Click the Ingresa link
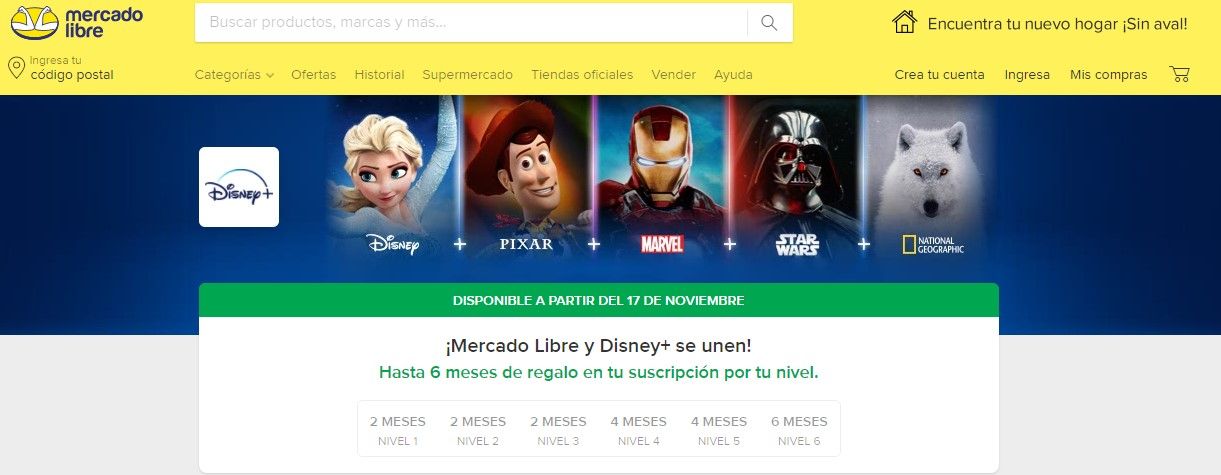This screenshot has width=1221, height=475. point(1027,75)
